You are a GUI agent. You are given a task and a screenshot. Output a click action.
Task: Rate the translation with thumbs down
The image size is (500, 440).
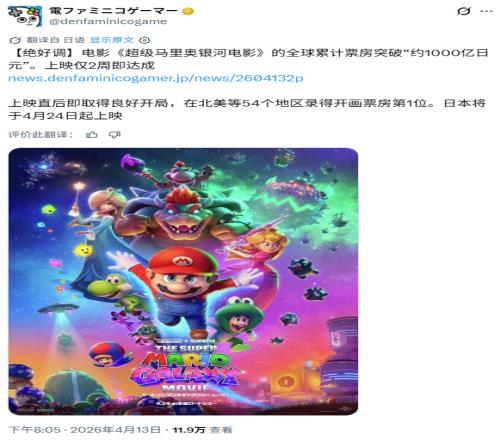(115, 135)
